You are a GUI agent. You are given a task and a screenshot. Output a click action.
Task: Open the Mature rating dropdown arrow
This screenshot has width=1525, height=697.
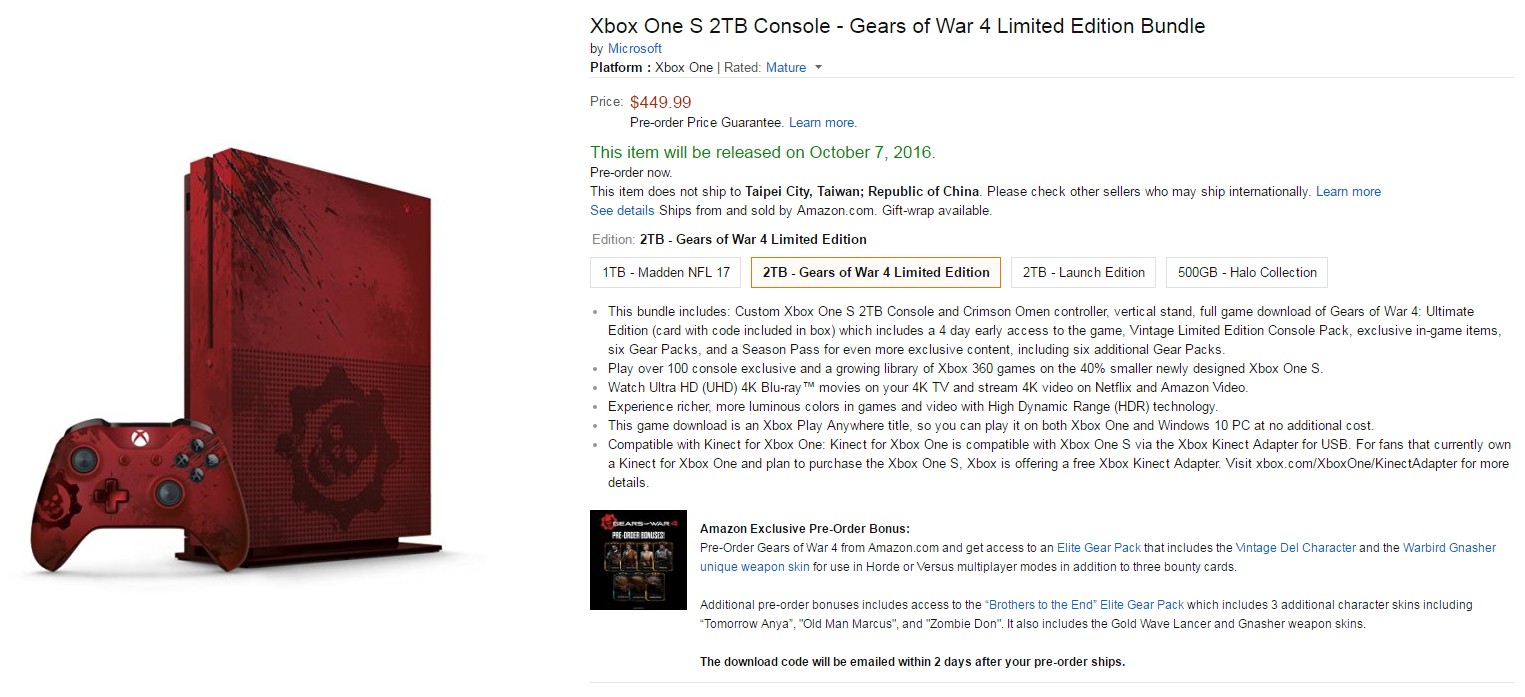coord(818,68)
